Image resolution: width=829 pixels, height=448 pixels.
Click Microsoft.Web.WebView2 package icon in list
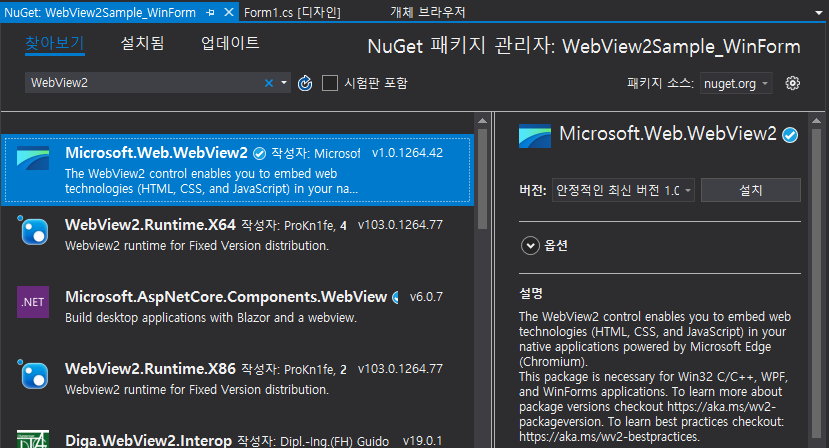click(x=33, y=158)
